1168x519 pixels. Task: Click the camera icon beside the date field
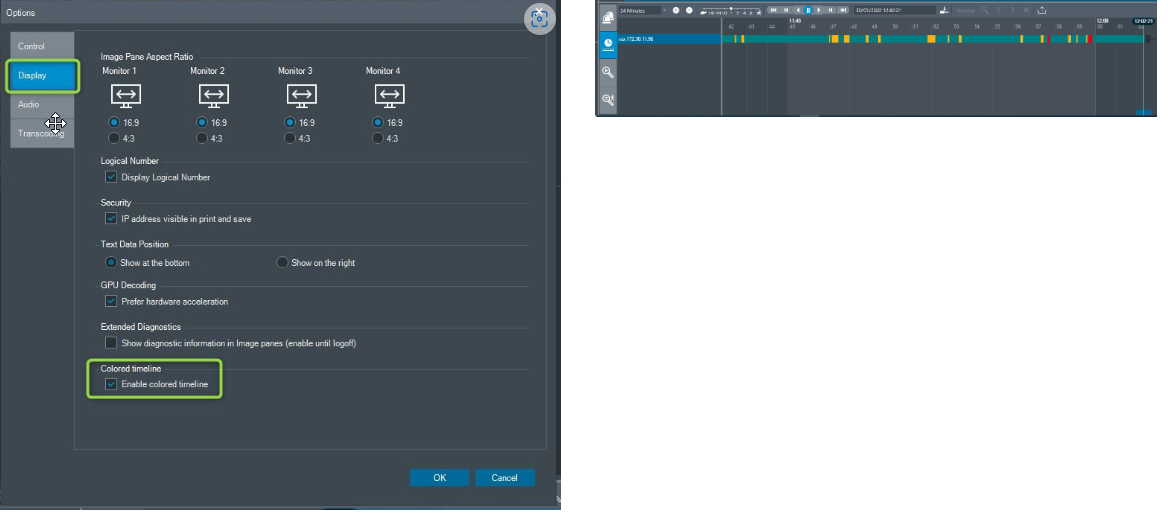[945, 10]
